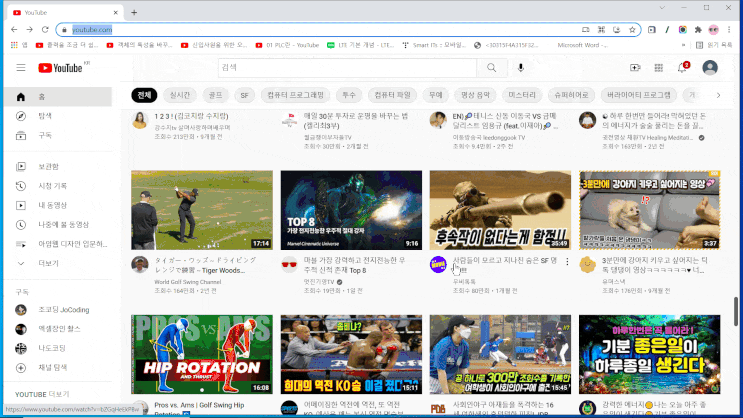743x418 pixels.
Task: Select the 무예 filter chip
Action: (435, 95)
